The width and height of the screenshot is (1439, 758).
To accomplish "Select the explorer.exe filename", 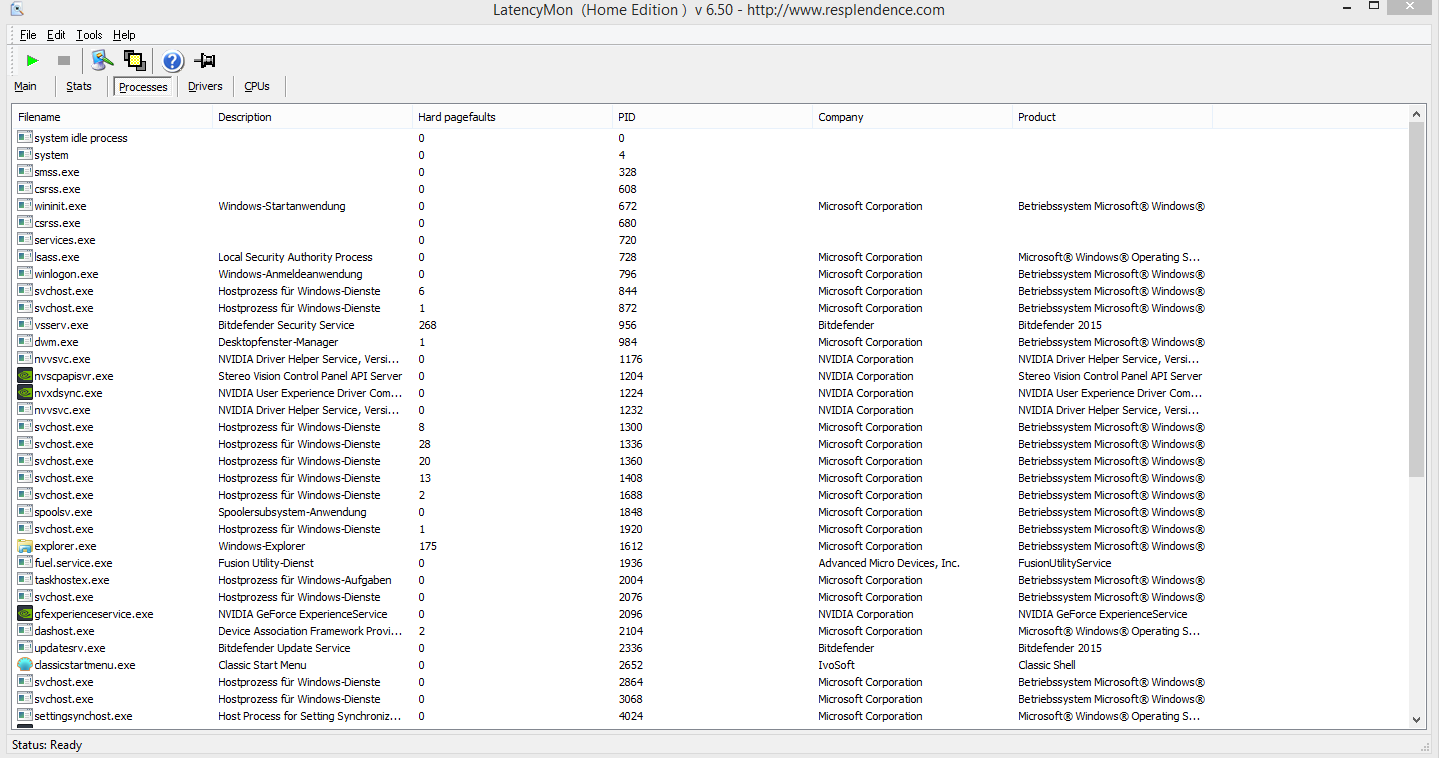I will [x=65, y=546].
